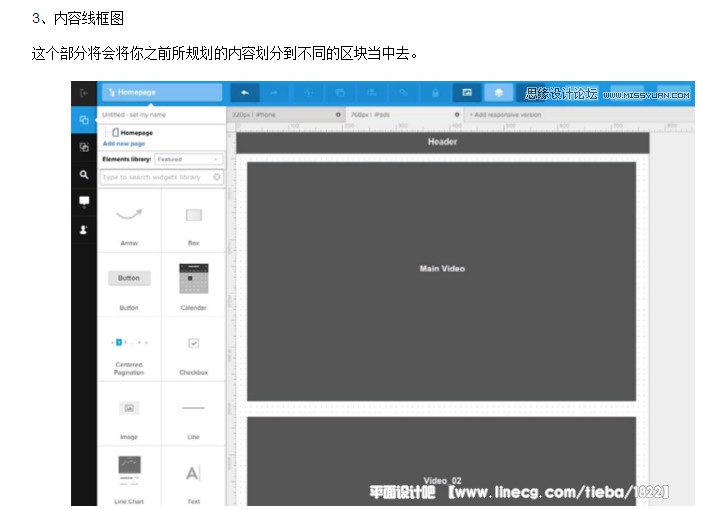Select the Button widget in the library
This screenshot has width=703, height=509.
129,285
